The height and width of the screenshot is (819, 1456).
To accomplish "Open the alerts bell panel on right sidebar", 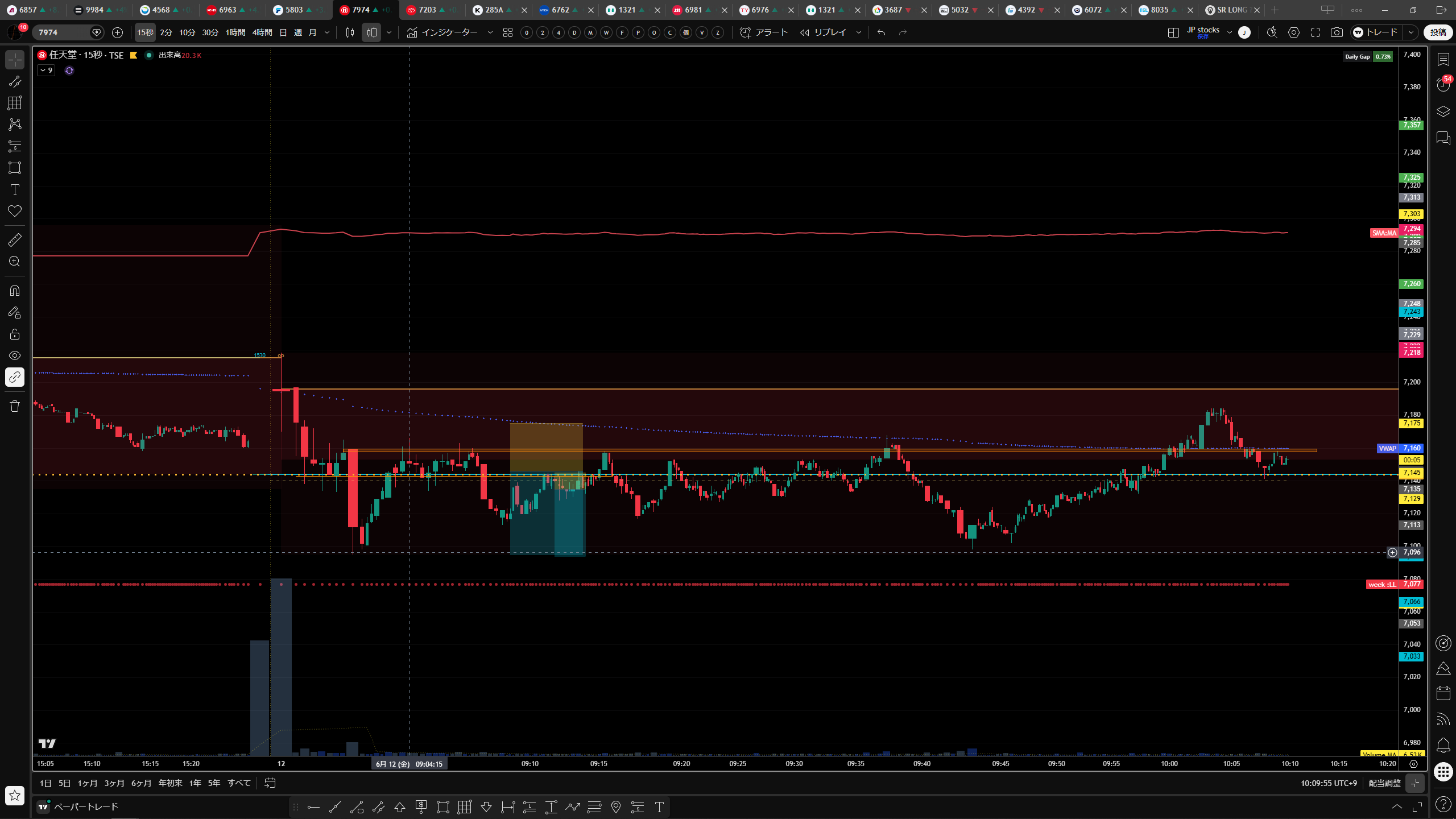I will click(1443, 745).
